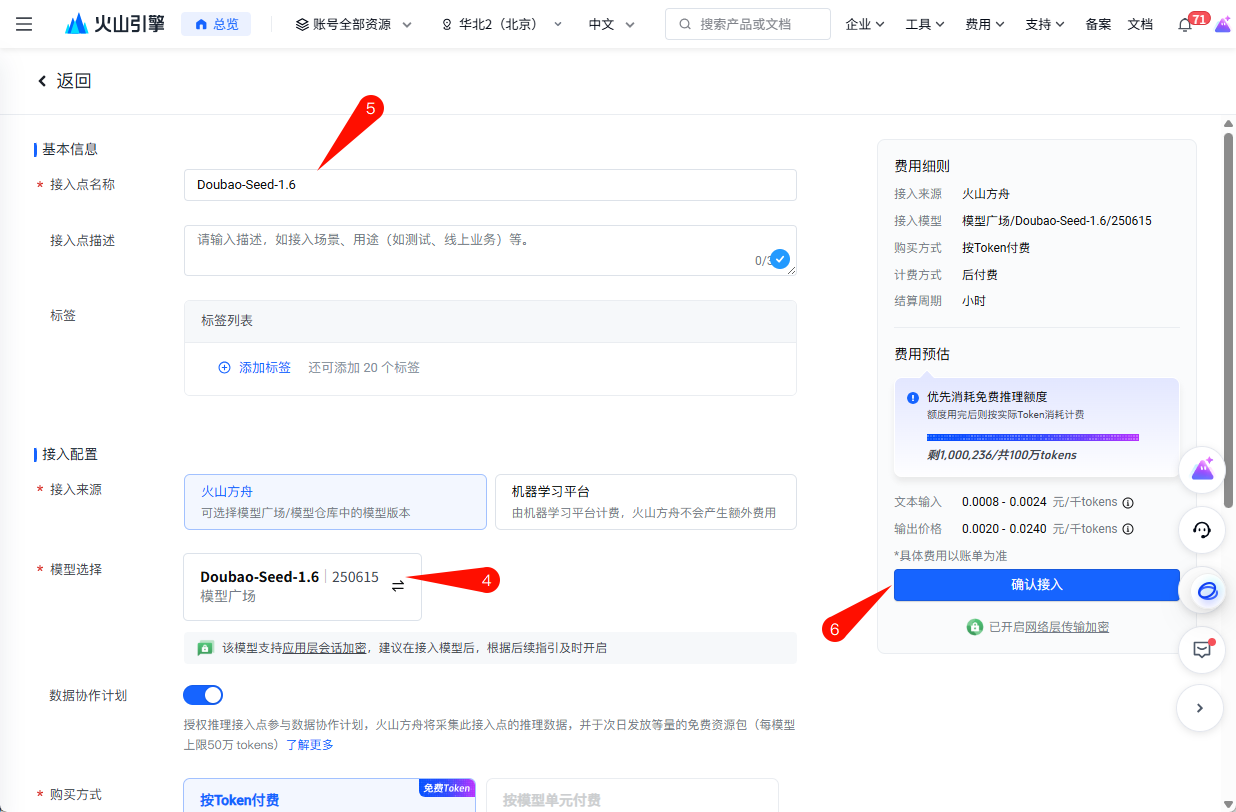
Task: Click the info icon beside 输出价格
Action: coord(1128,529)
